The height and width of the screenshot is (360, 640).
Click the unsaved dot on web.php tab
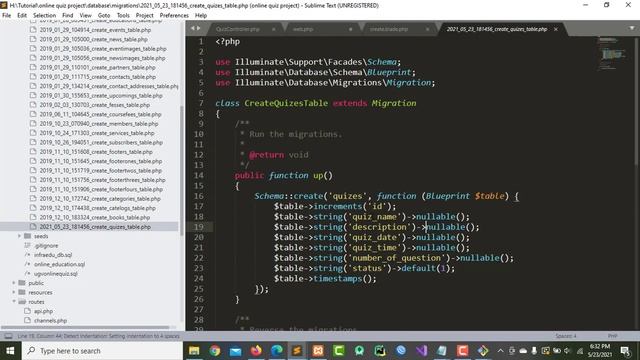tap(350, 29)
